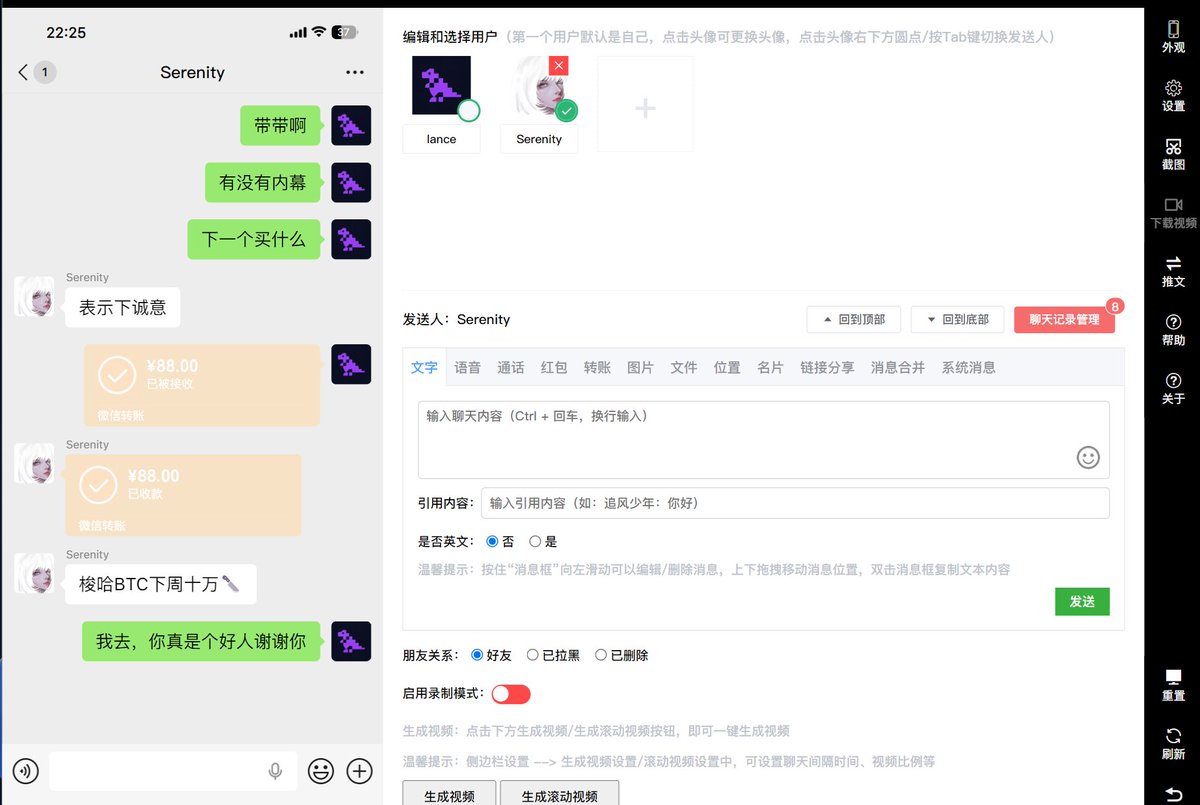The image size is (1200, 805).
Task: Switch to the 位置 tab
Action: (727, 367)
